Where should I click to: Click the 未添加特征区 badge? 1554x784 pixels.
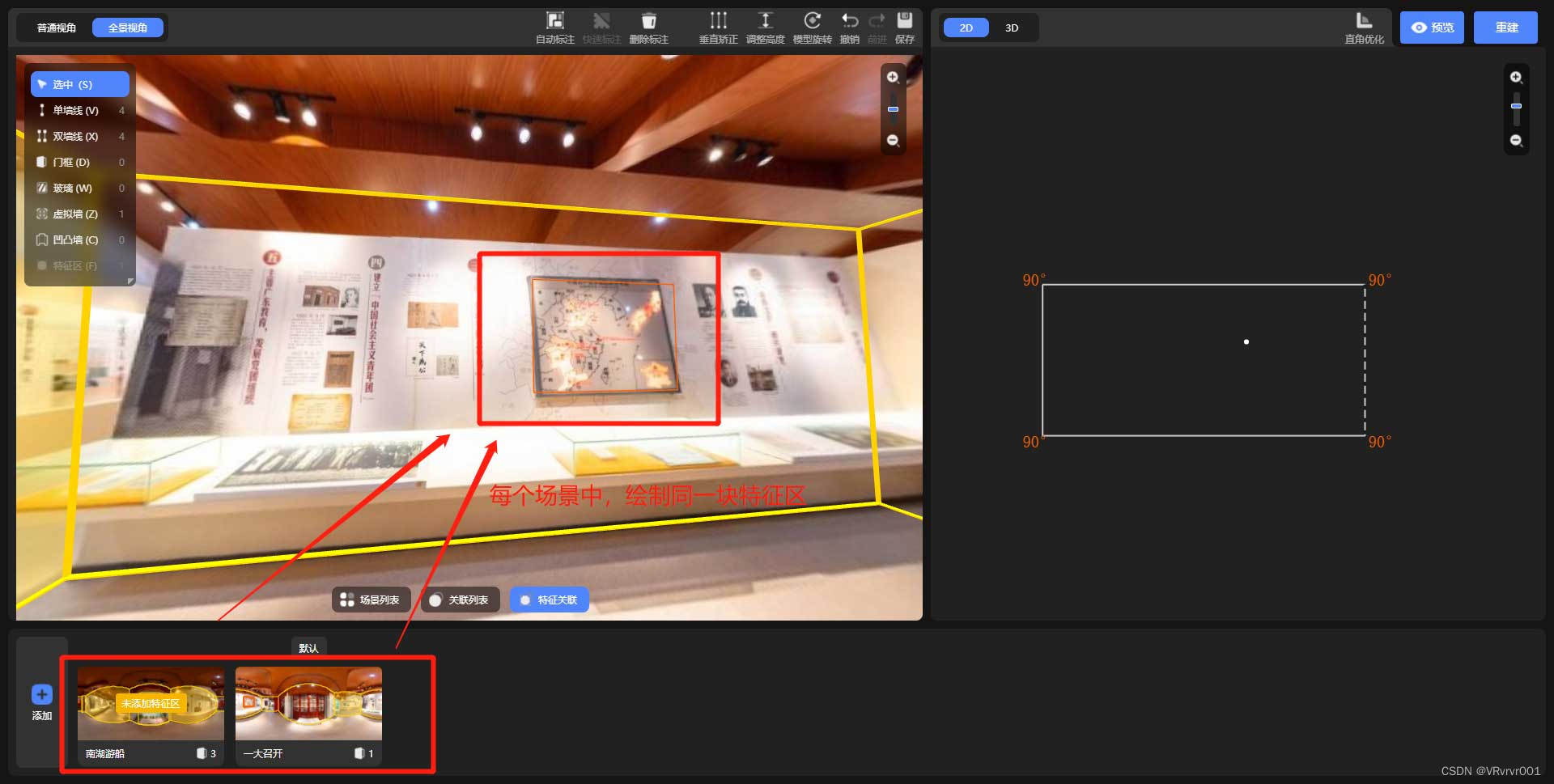coord(151,703)
